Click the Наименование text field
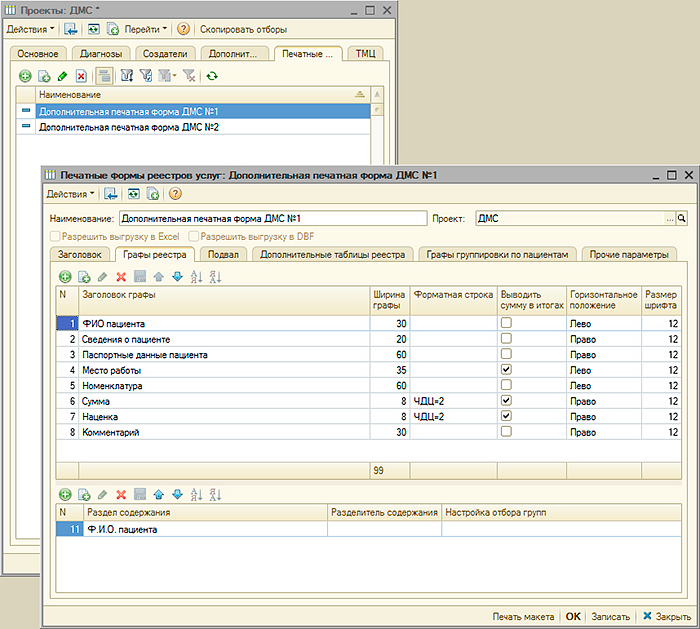The height and width of the screenshot is (629, 700). [x=272, y=217]
